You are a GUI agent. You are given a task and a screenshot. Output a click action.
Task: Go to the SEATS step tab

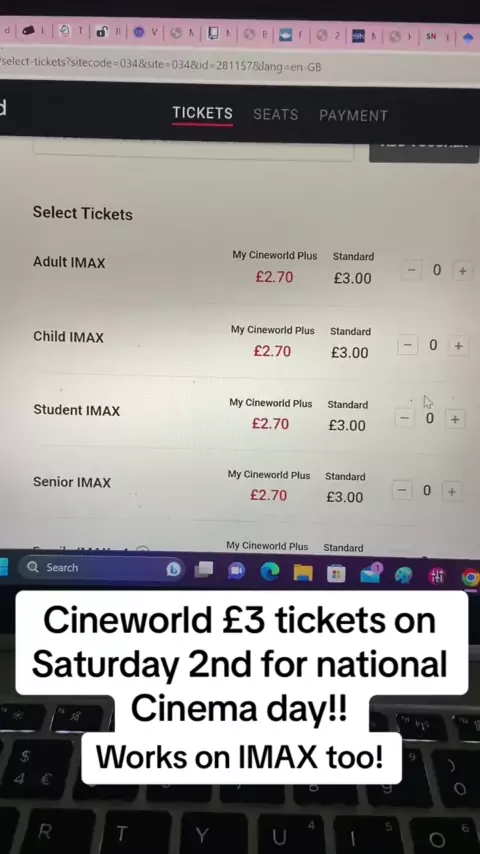pos(276,114)
